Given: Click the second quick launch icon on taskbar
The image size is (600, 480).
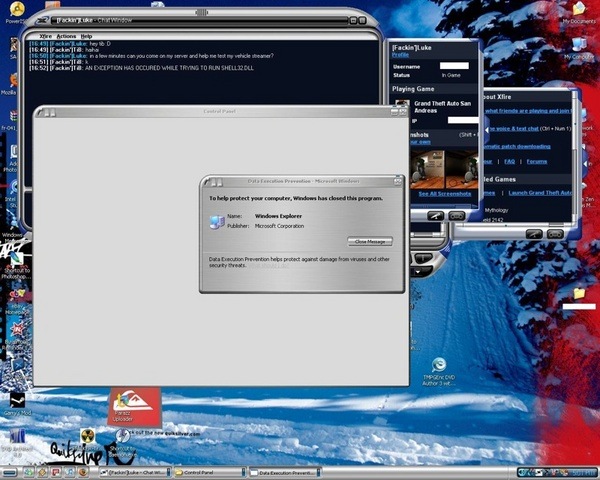Looking at the screenshot, I should click(x=42, y=473).
